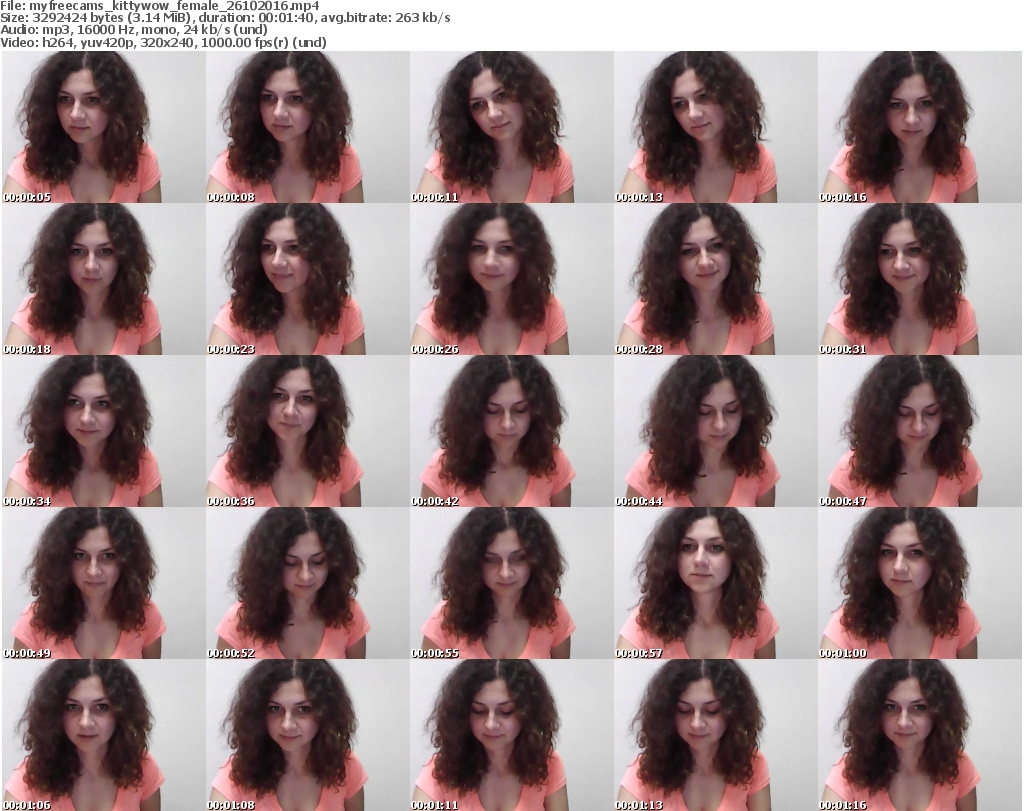Click the Size 3292424 bytes line
The width and height of the screenshot is (1024, 811).
(x=225, y=18)
